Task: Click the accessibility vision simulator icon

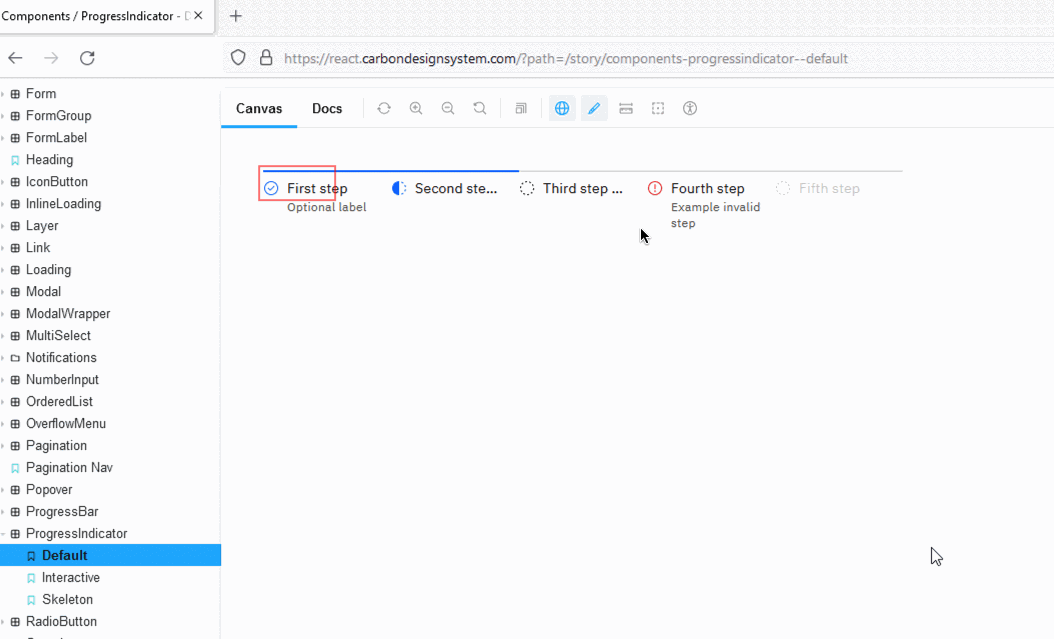Action: click(x=690, y=108)
